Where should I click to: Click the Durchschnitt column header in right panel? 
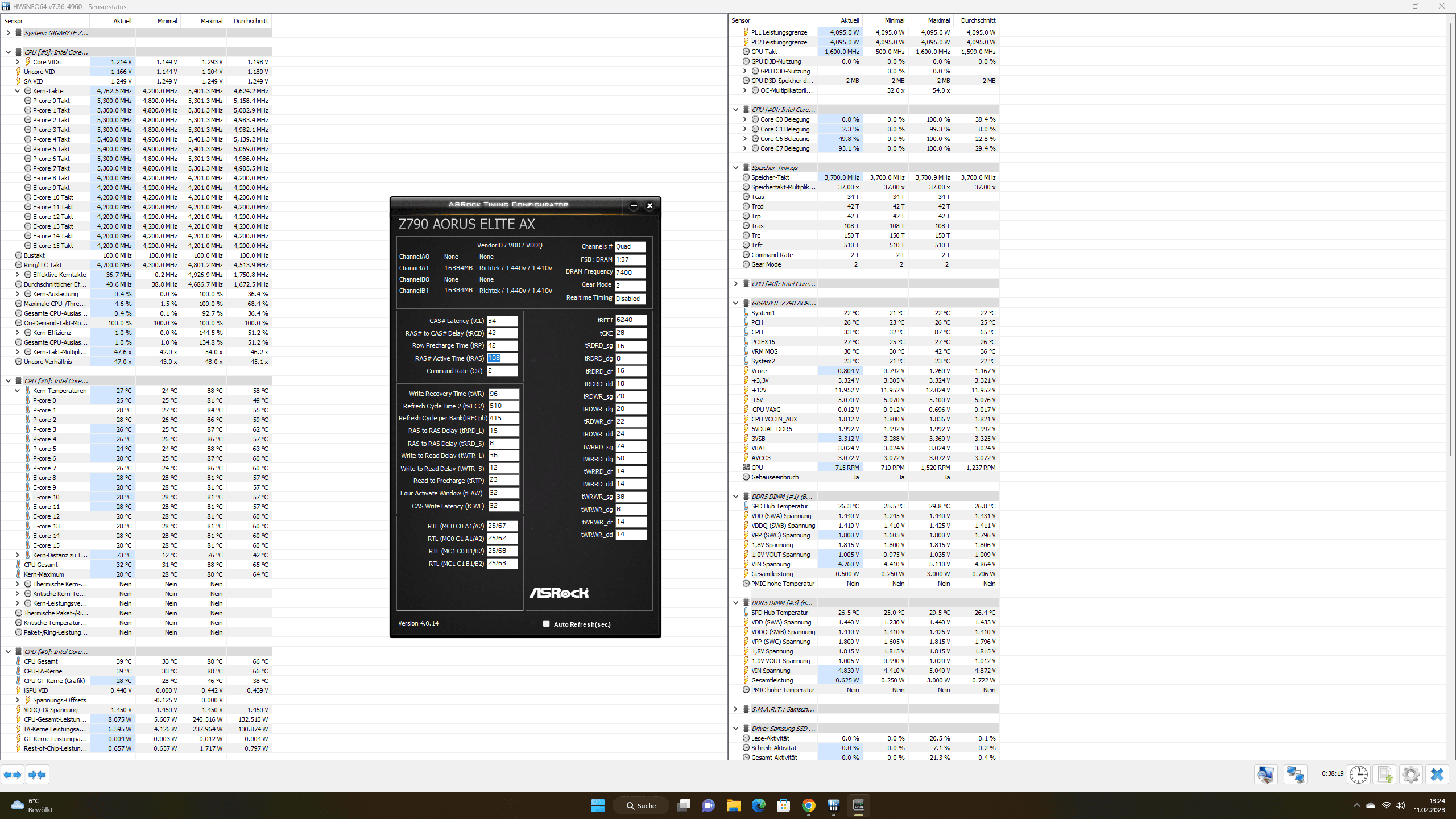[x=977, y=20]
